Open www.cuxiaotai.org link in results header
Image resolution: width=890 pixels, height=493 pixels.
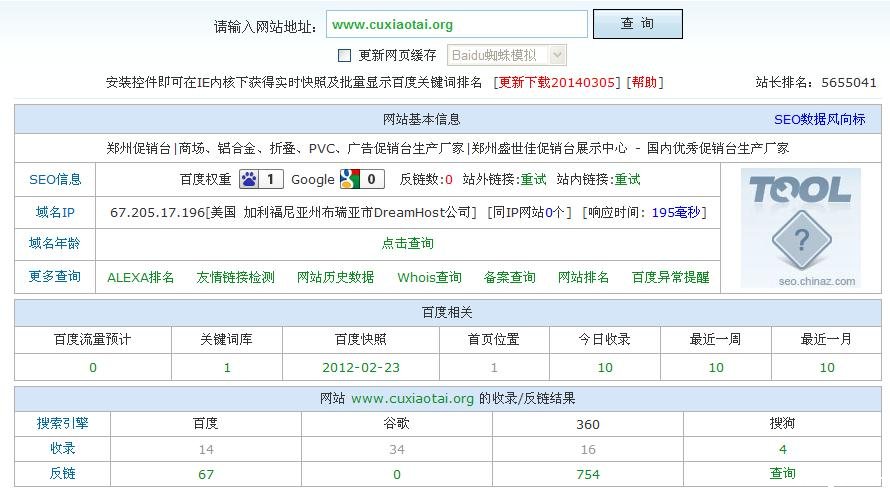(412, 398)
